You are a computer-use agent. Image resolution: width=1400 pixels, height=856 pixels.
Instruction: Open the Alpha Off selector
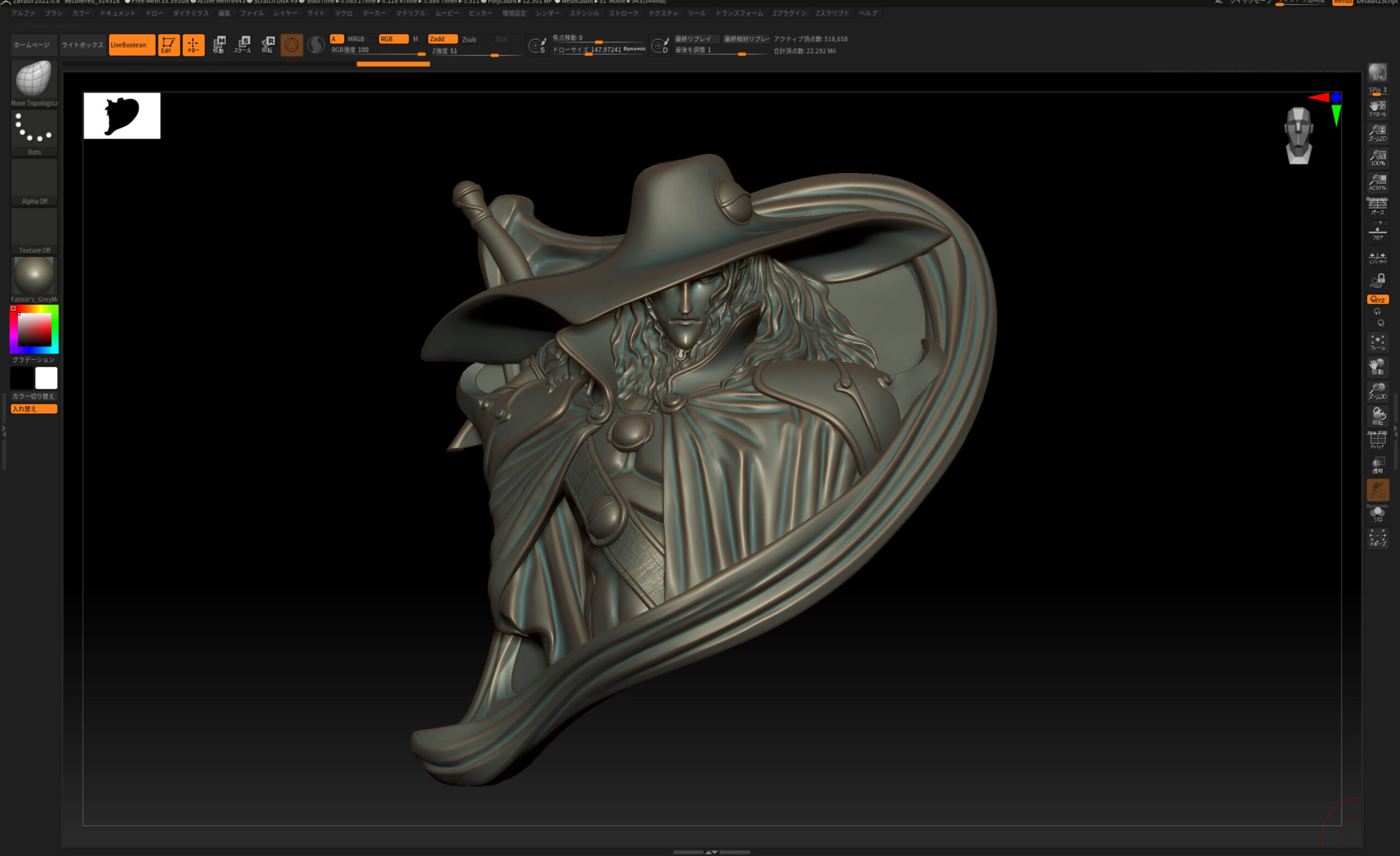(x=34, y=182)
